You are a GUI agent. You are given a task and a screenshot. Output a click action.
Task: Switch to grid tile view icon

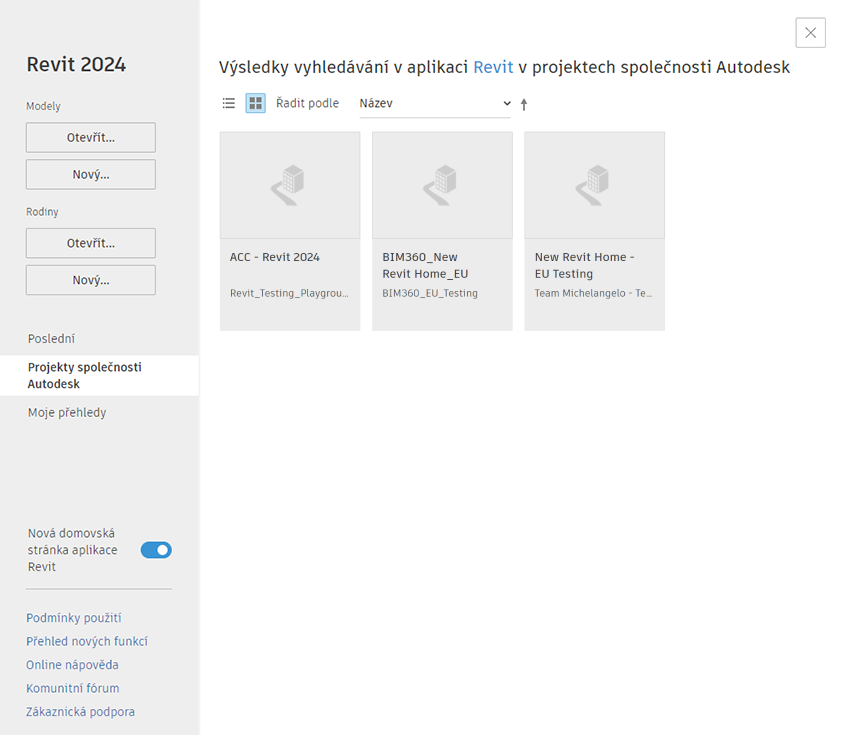(255, 103)
